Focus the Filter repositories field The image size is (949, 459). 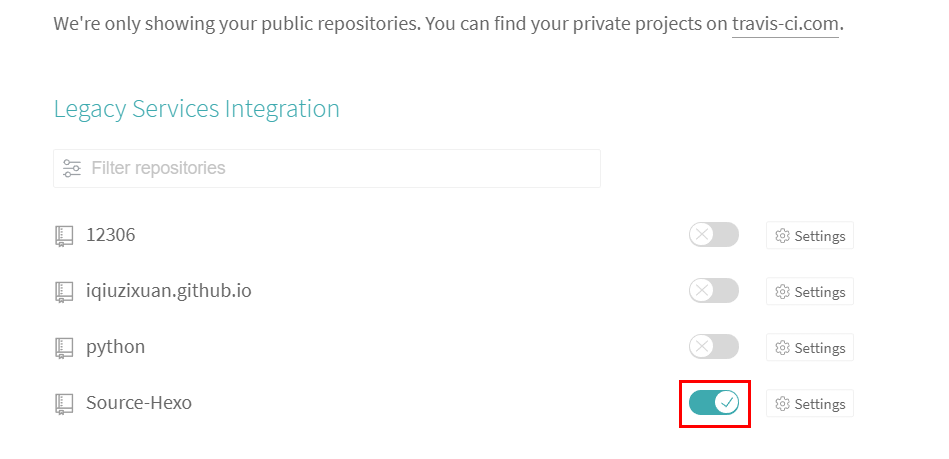point(340,168)
